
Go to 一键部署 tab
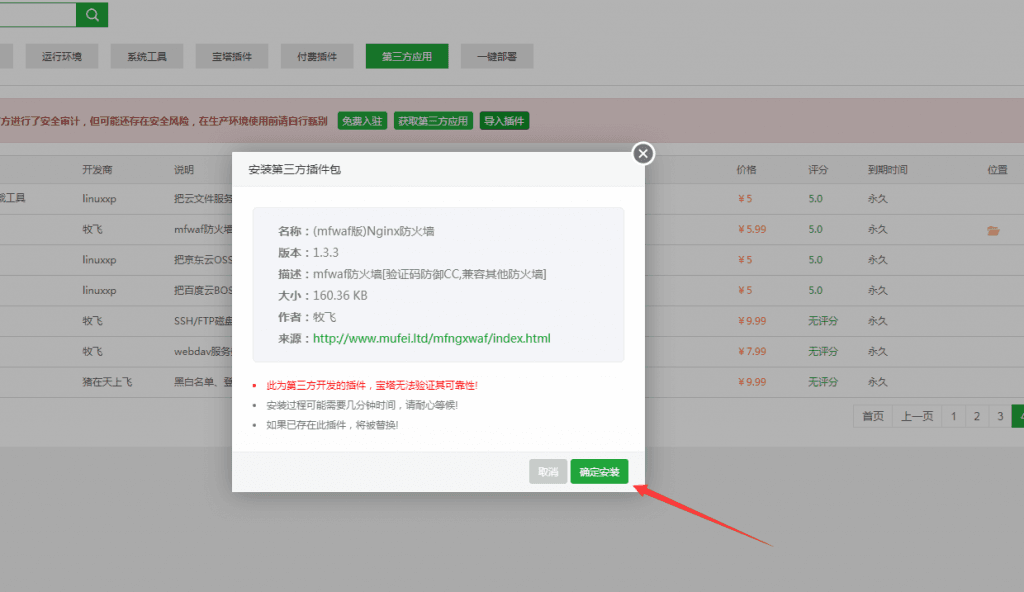(497, 57)
